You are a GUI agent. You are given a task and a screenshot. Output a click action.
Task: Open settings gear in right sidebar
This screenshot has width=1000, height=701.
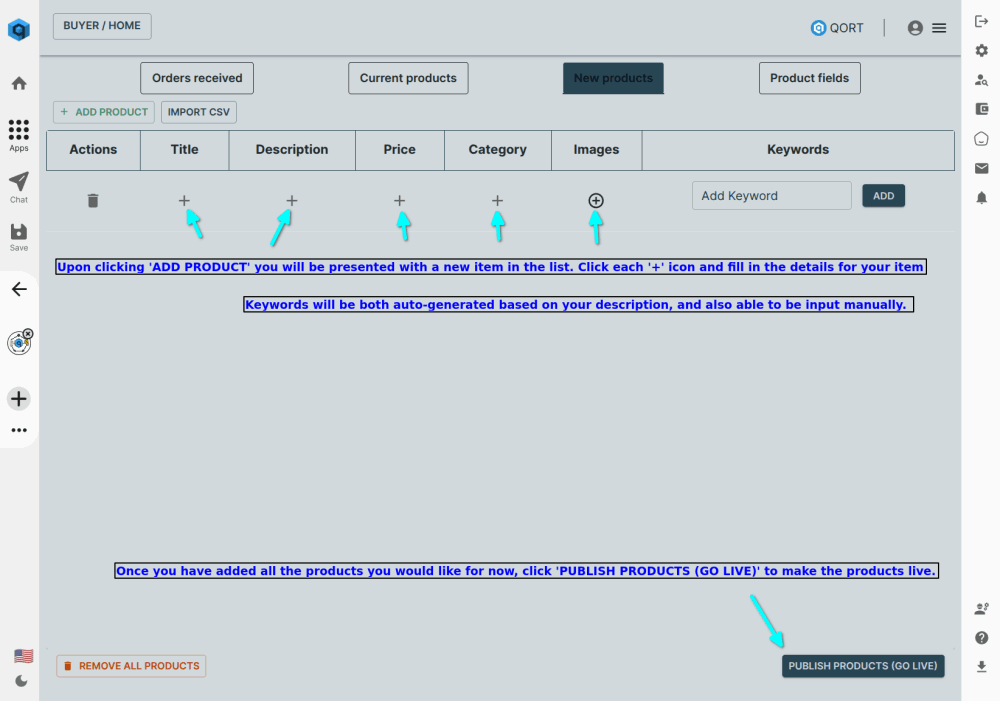tap(981, 50)
